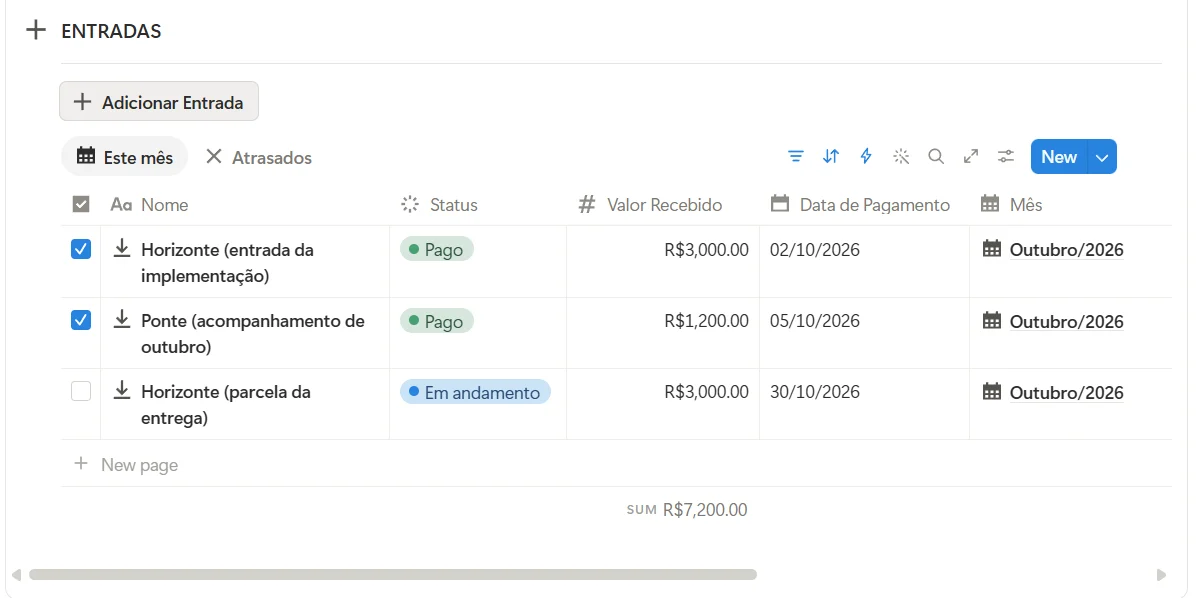Image resolution: width=1200 pixels, height=598 pixels.
Task: Click the scrollbar right arrow
Action: click(1161, 575)
